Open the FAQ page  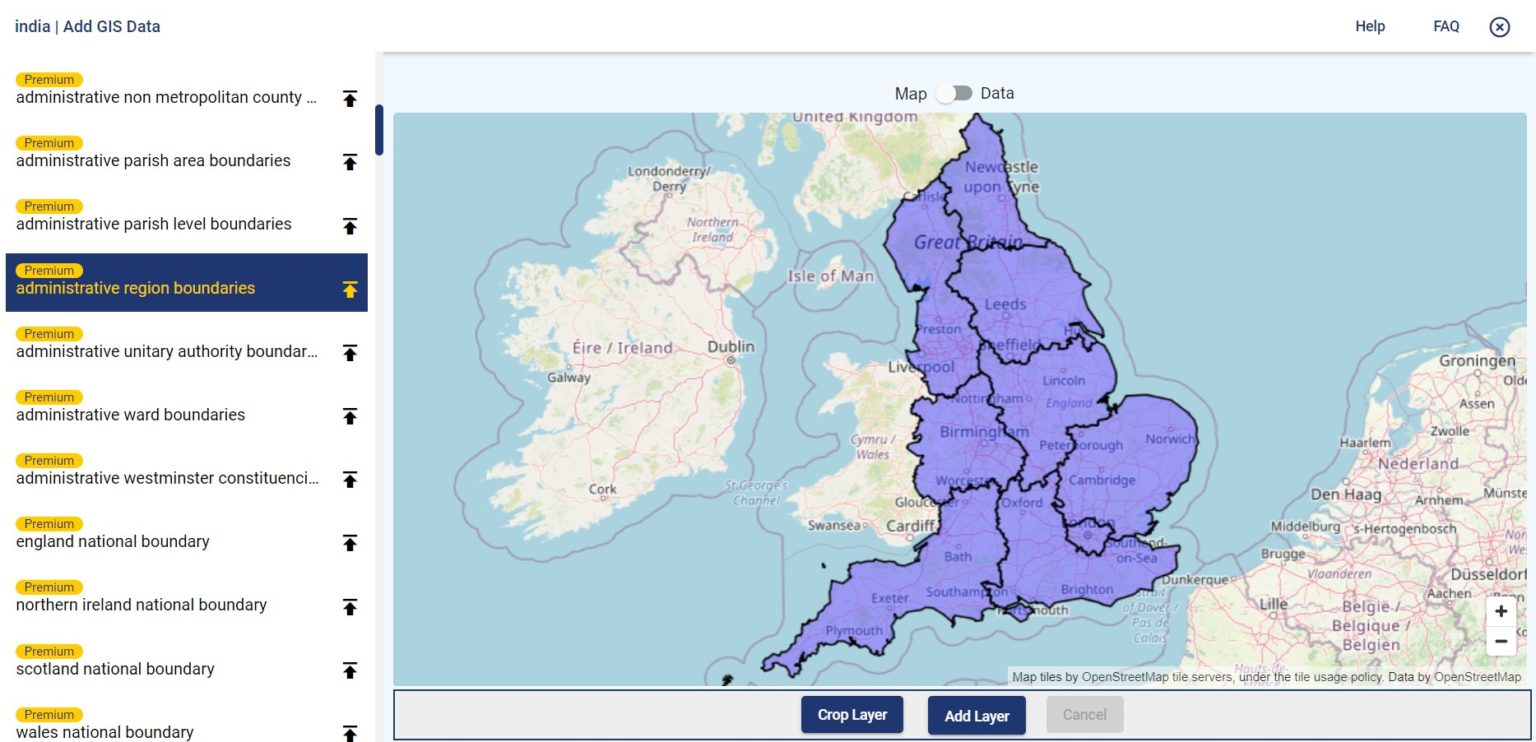[1446, 27]
